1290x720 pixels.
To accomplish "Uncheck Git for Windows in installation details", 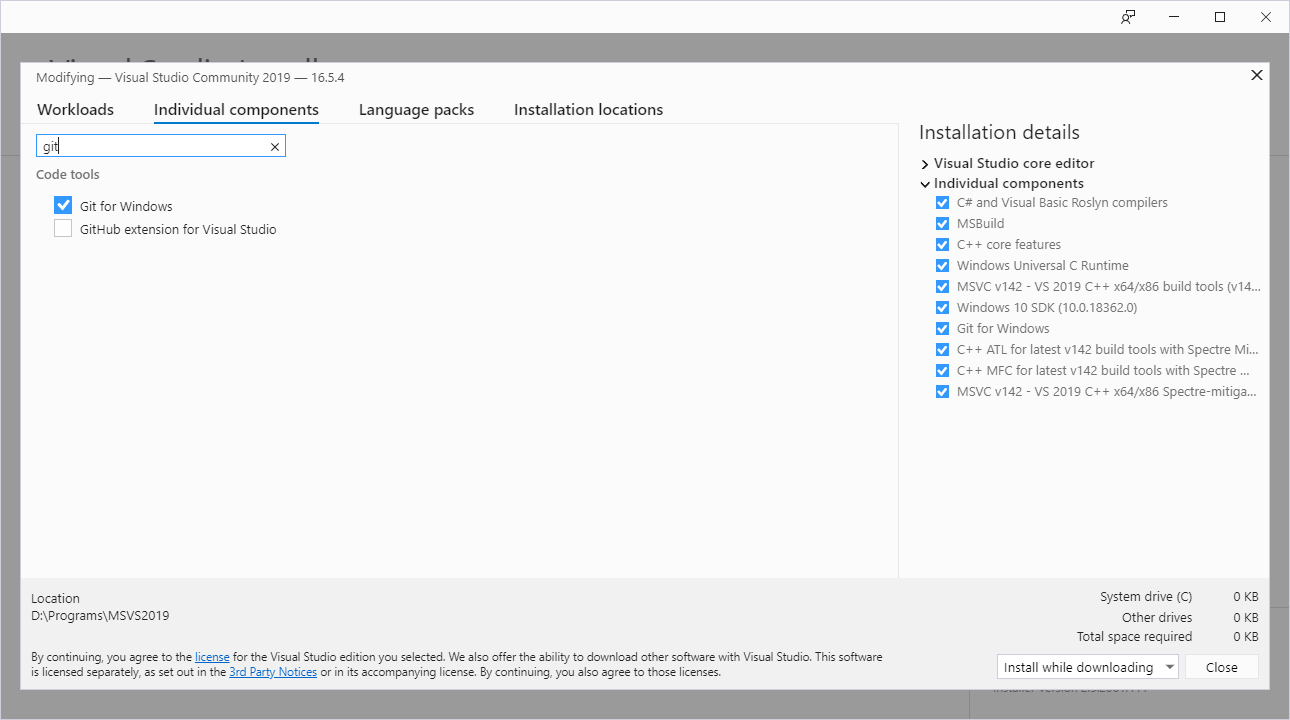I will pos(942,328).
